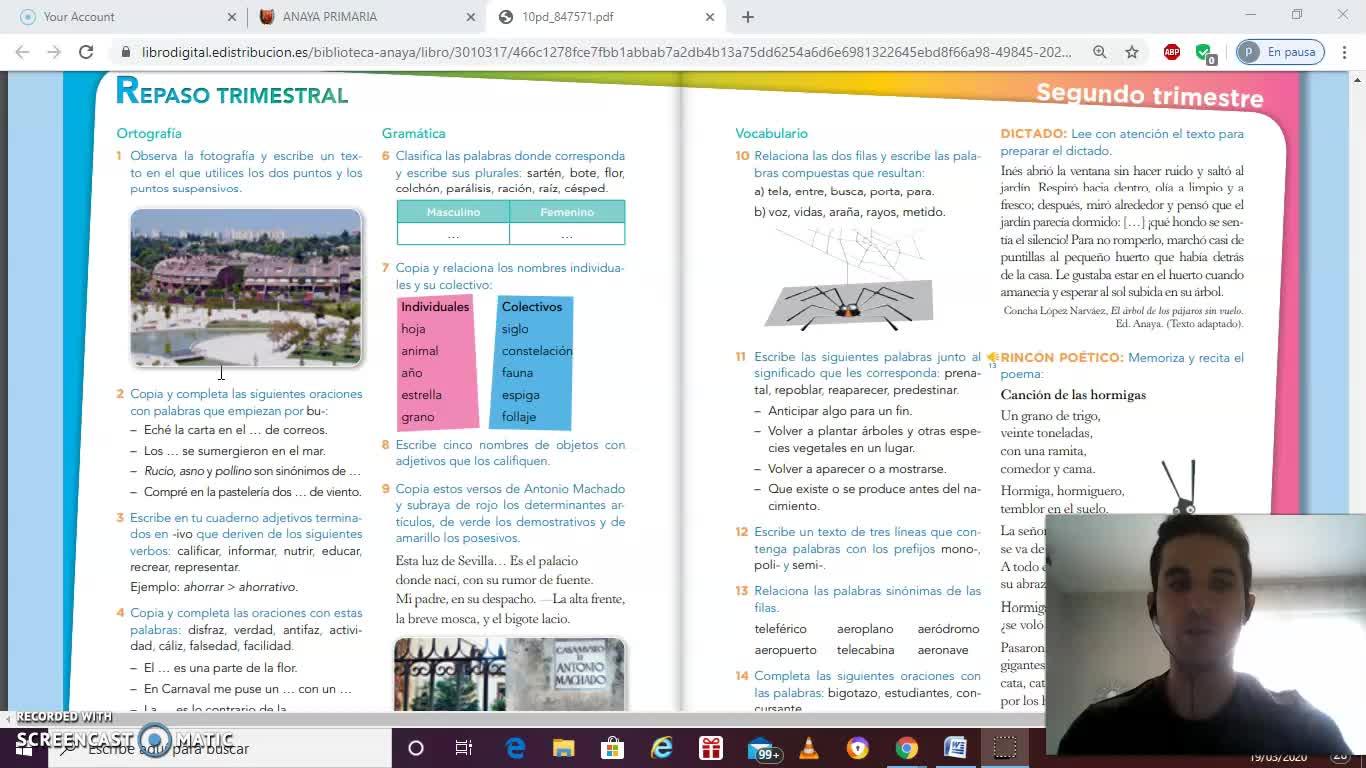
Task: Open Microsoft Word from the taskbar
Action: [955, 748]
